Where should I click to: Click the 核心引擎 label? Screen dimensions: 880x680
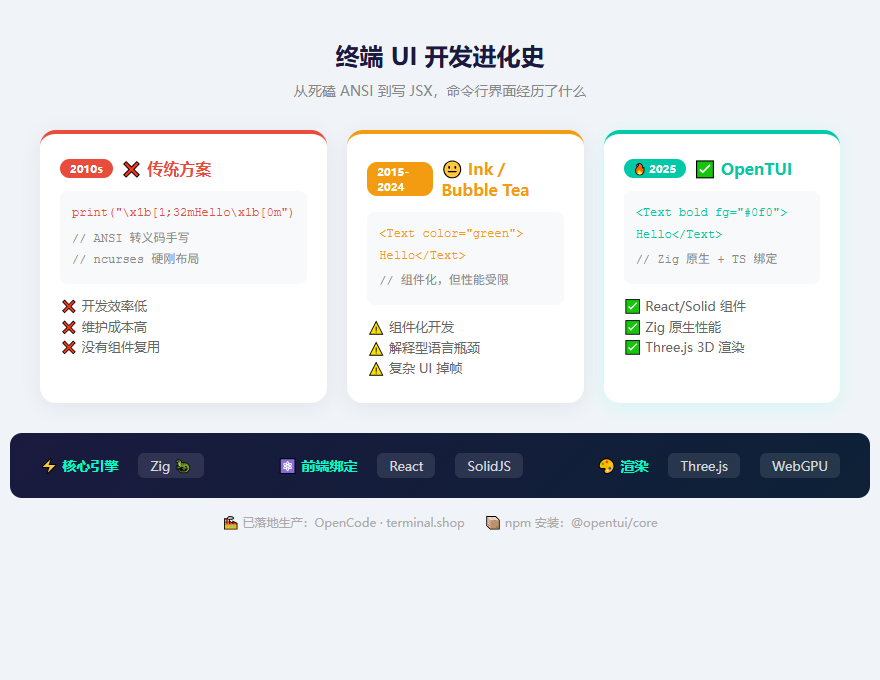point(90,466)
